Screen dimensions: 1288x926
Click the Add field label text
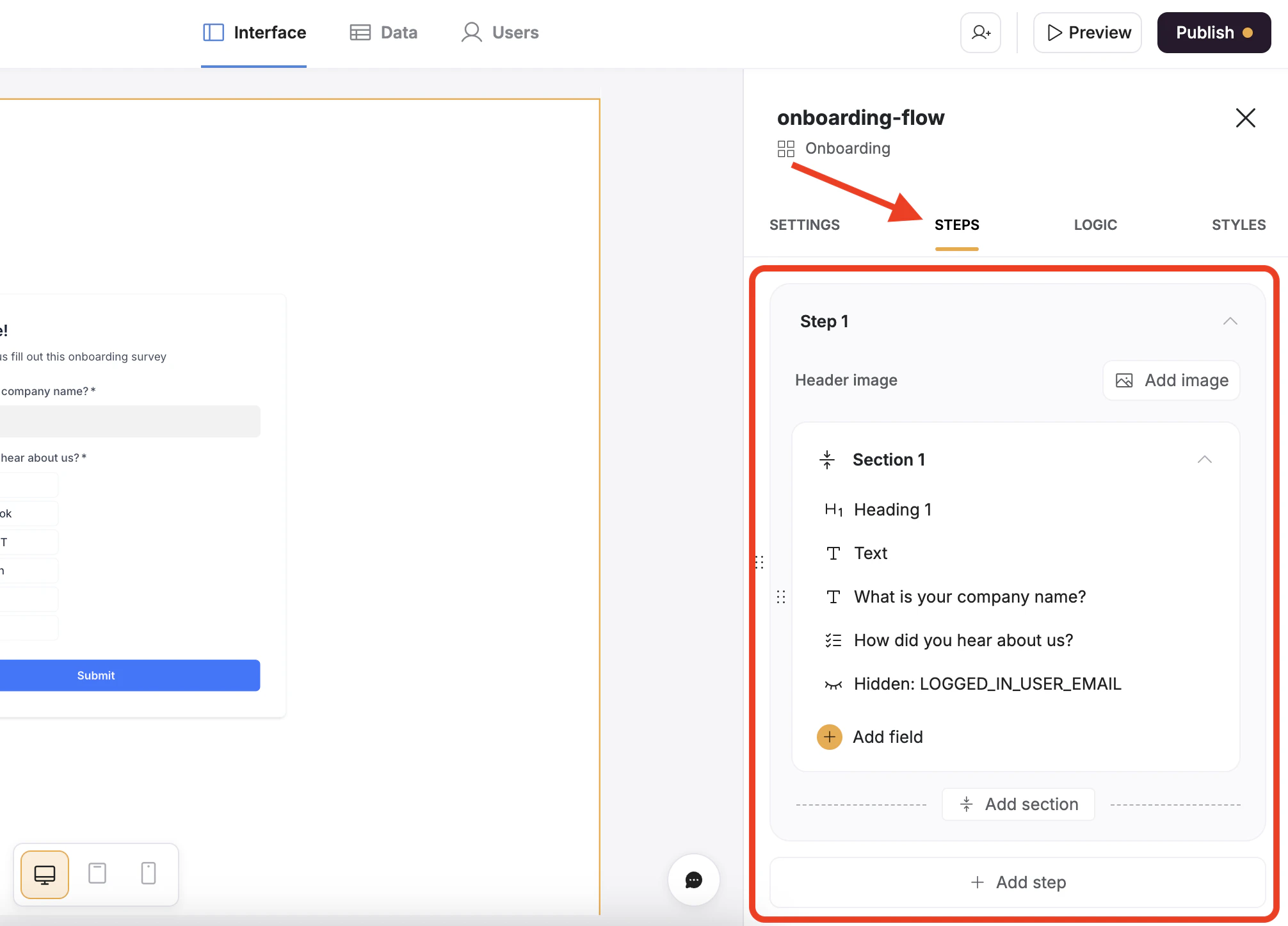click(x=887, y=737)
